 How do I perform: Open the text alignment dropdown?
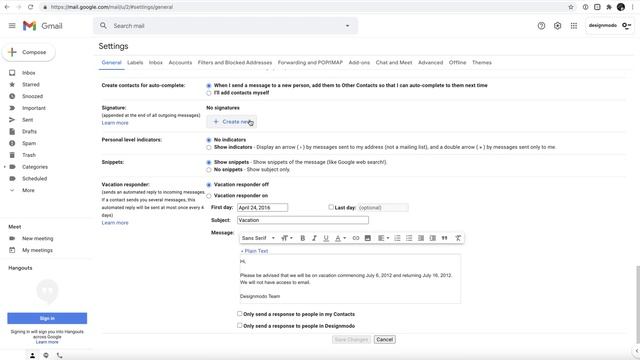[x=383, y=238]
